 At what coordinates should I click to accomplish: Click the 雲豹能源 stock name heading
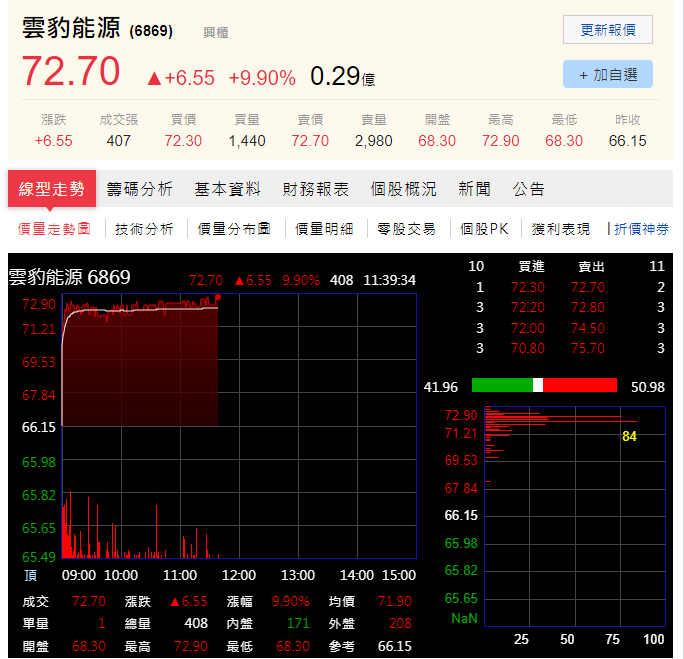click(x=71, y=28)
